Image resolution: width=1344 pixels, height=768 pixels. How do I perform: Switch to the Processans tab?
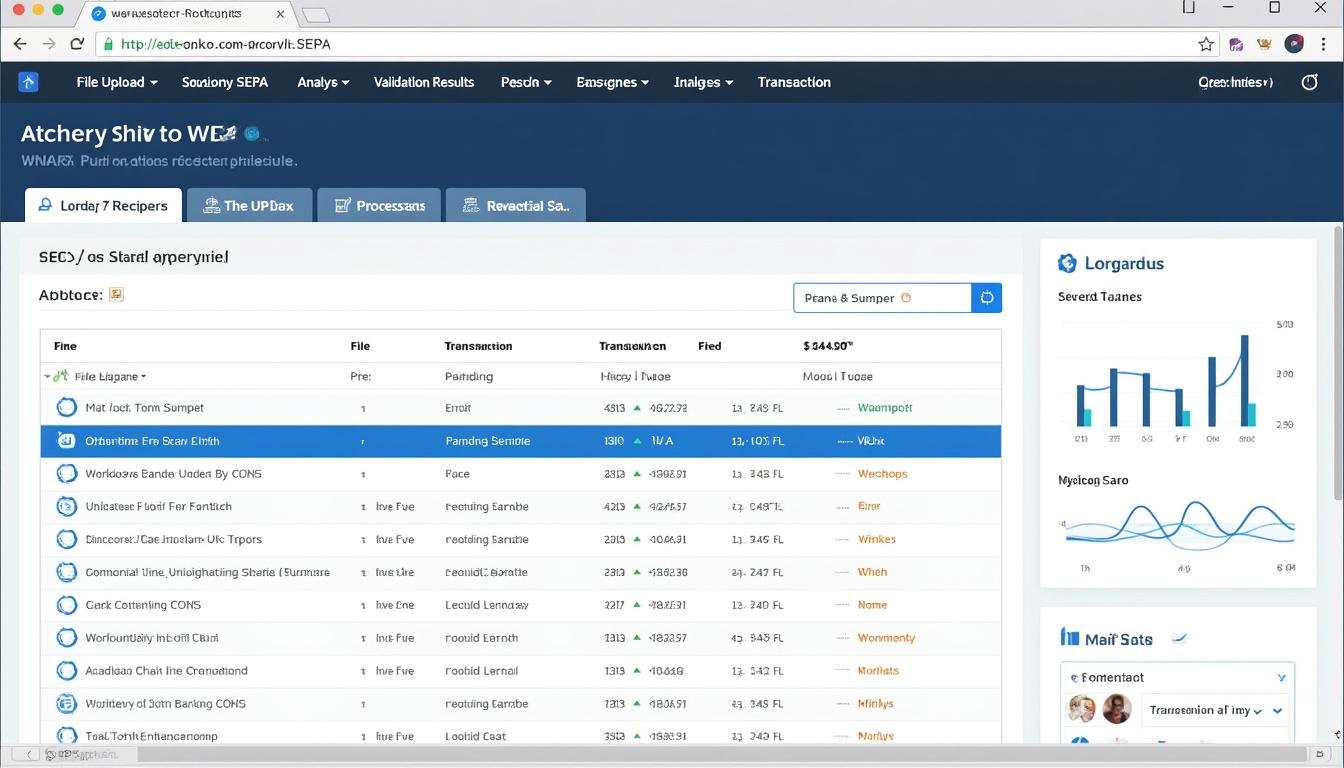(x=379, y=205)
